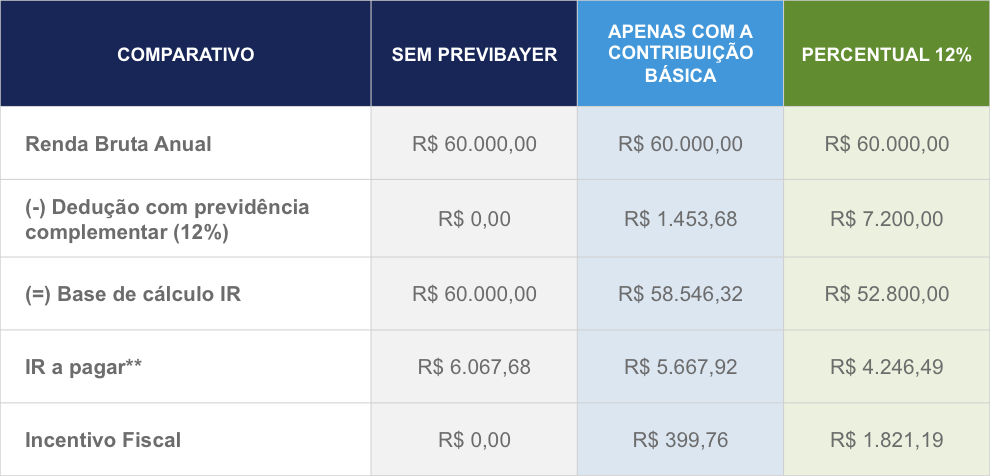Click the Base de cálculo IR label

(x=133, y=294)
